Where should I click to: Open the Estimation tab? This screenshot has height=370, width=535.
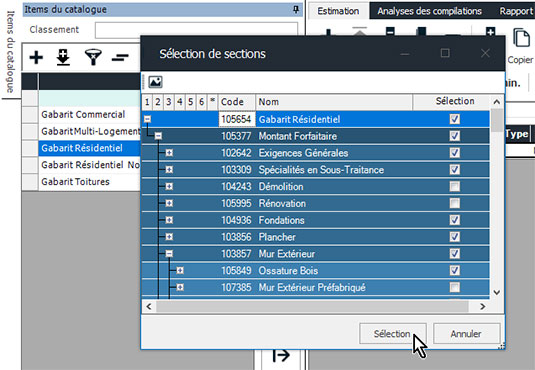(x=338, y=11)
